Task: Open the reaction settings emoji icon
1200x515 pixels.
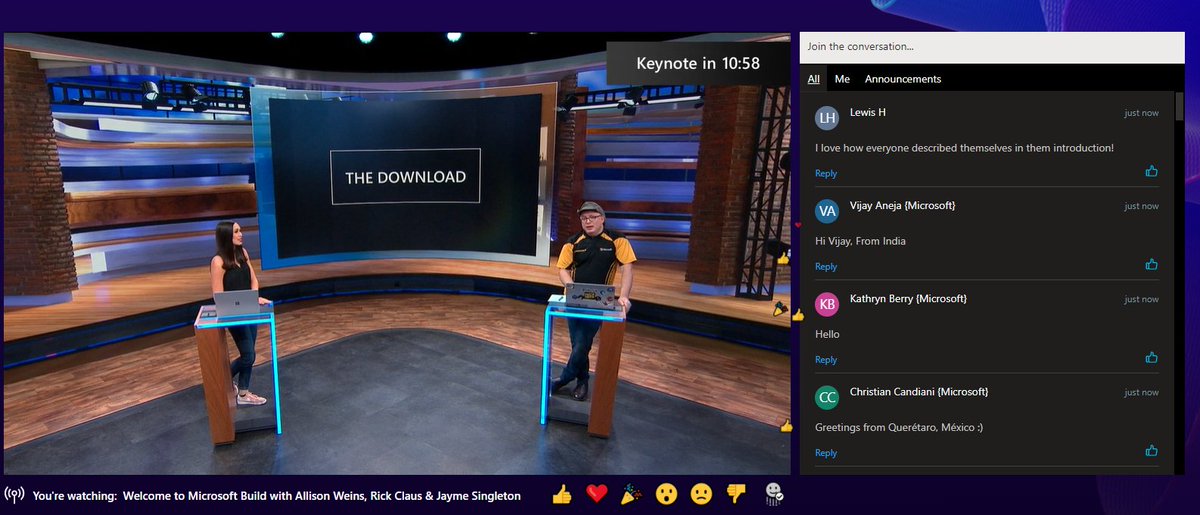Action: 774,493
